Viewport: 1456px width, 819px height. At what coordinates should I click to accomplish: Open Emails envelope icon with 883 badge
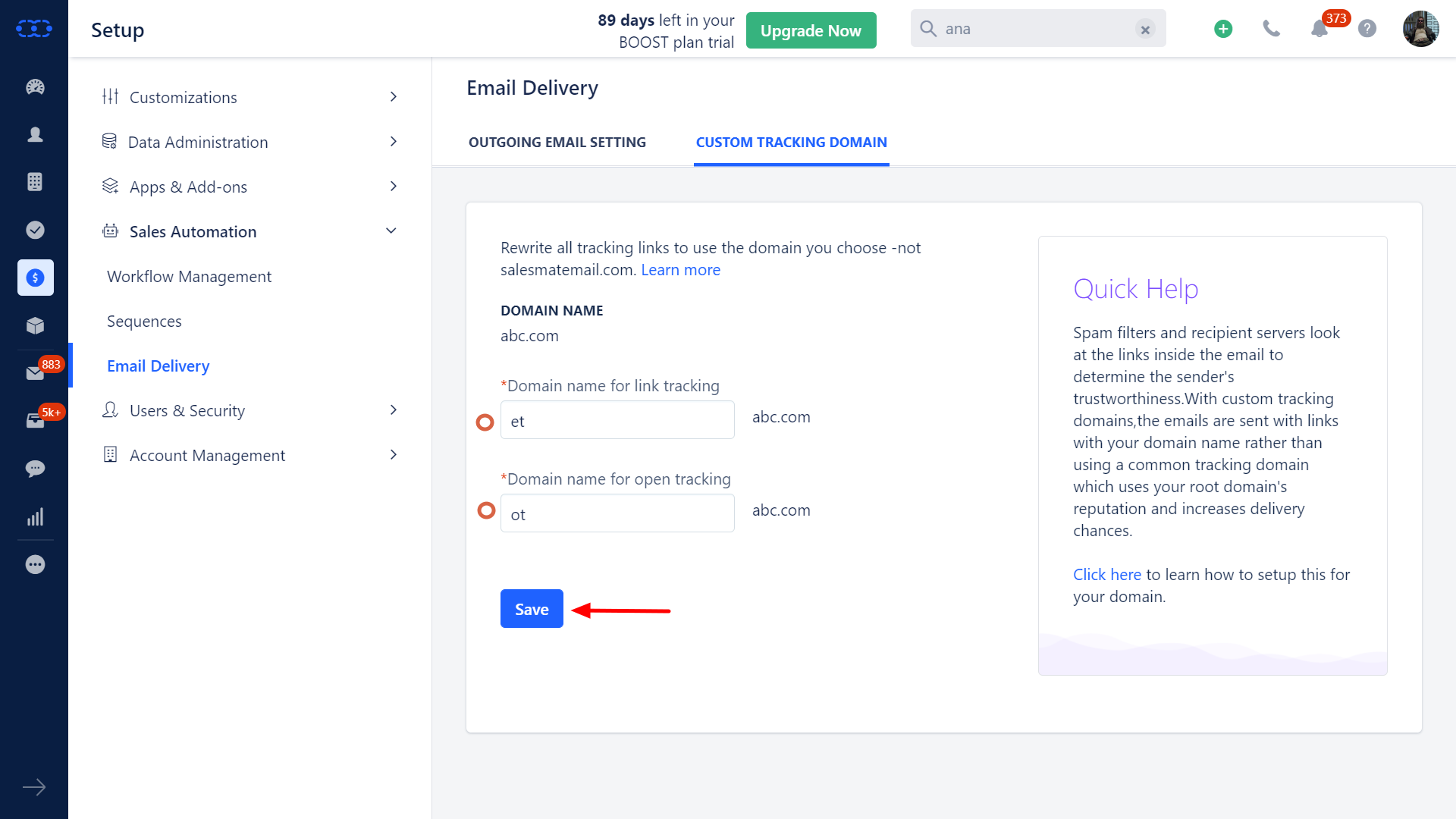[x=35, y=373]
